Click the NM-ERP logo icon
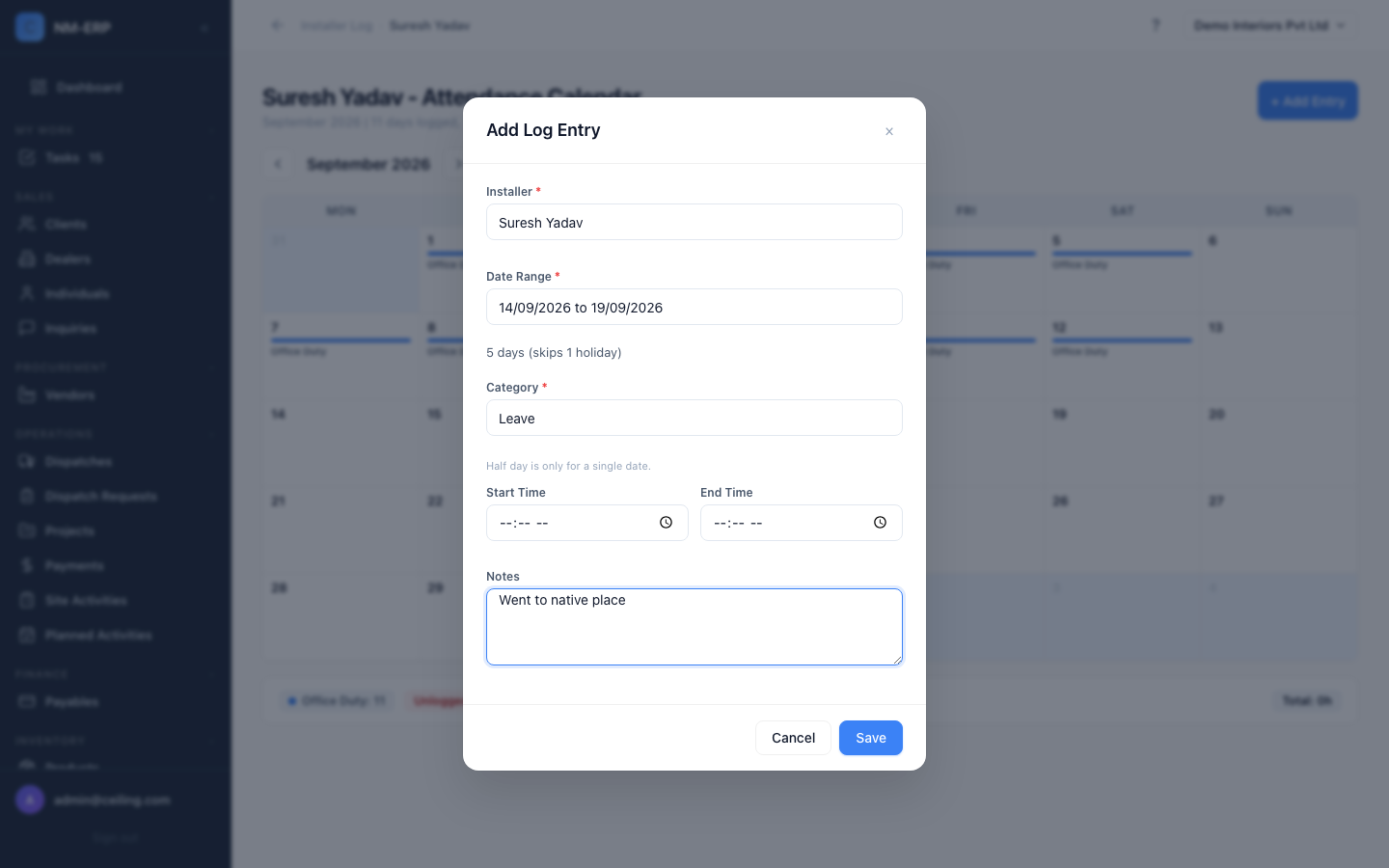1389x868 pixels. [30, 27]
